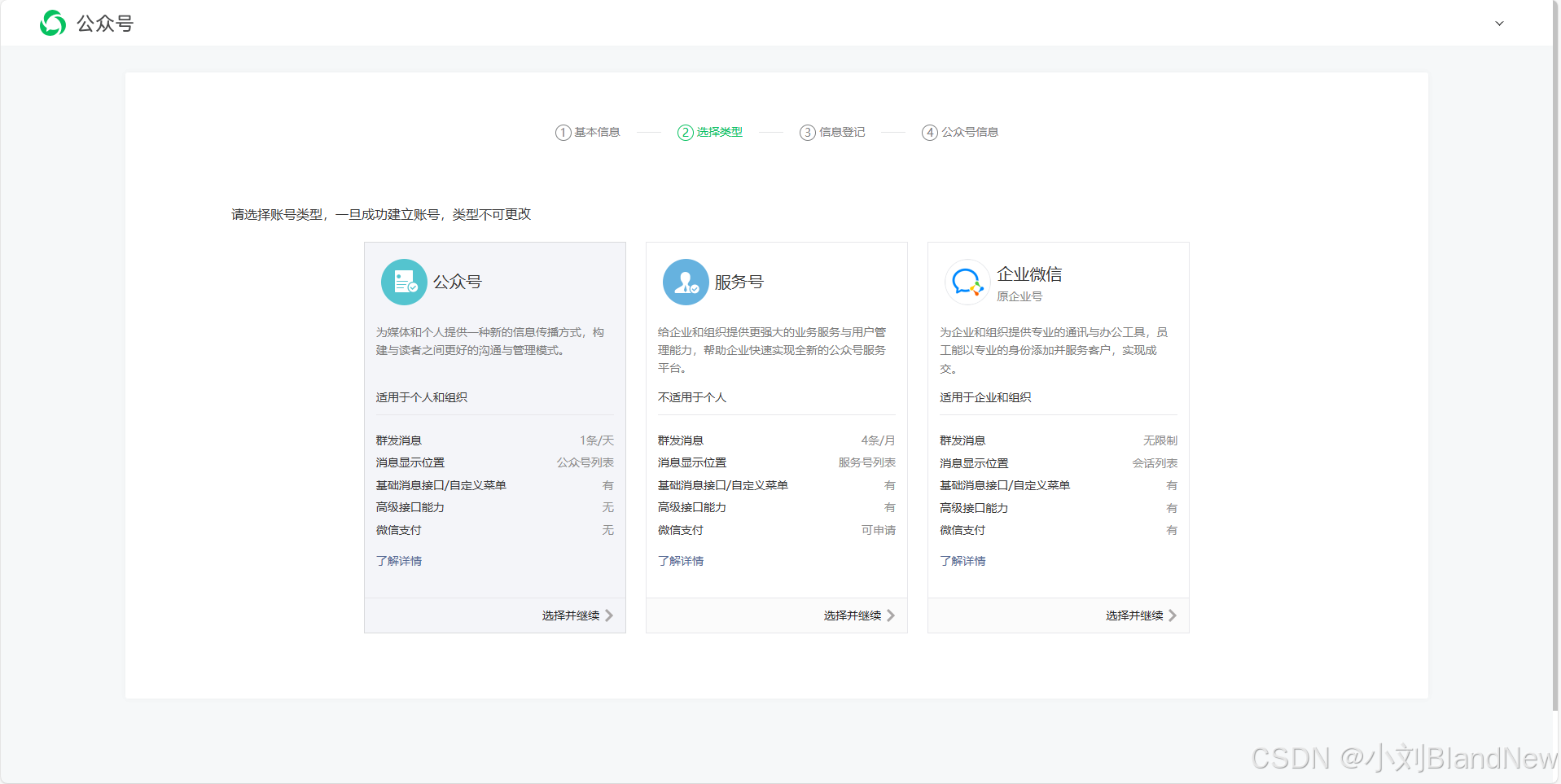This screenshot has height=784, width=1561.
Task: Open the top-right account dropdown chevron
Action: (x=1499, y=24)
